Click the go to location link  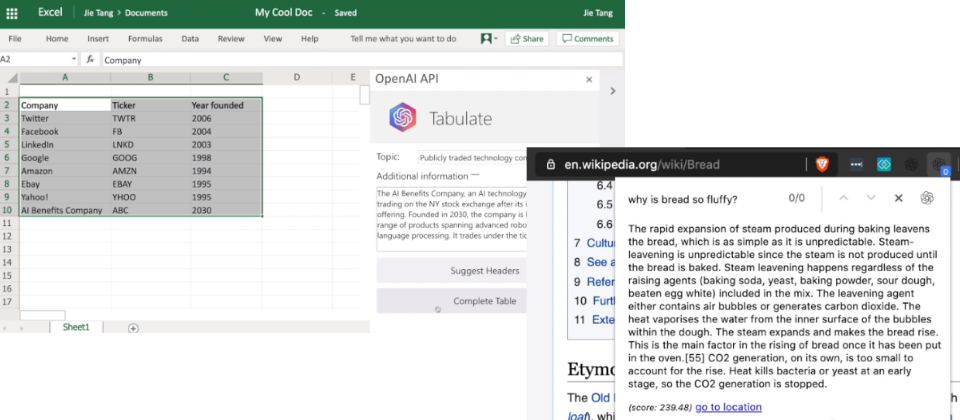[728, 407]
